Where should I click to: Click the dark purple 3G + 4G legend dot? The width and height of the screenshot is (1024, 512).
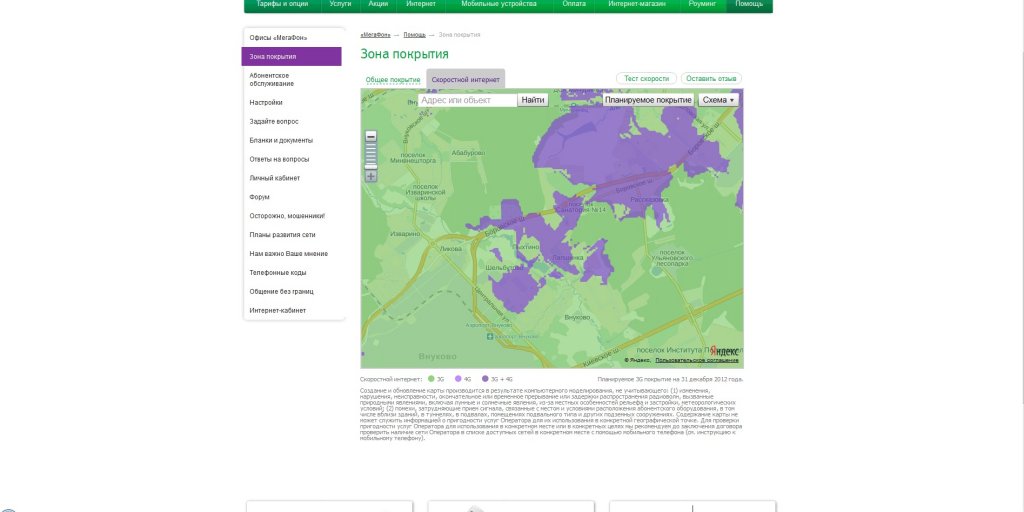485,379
